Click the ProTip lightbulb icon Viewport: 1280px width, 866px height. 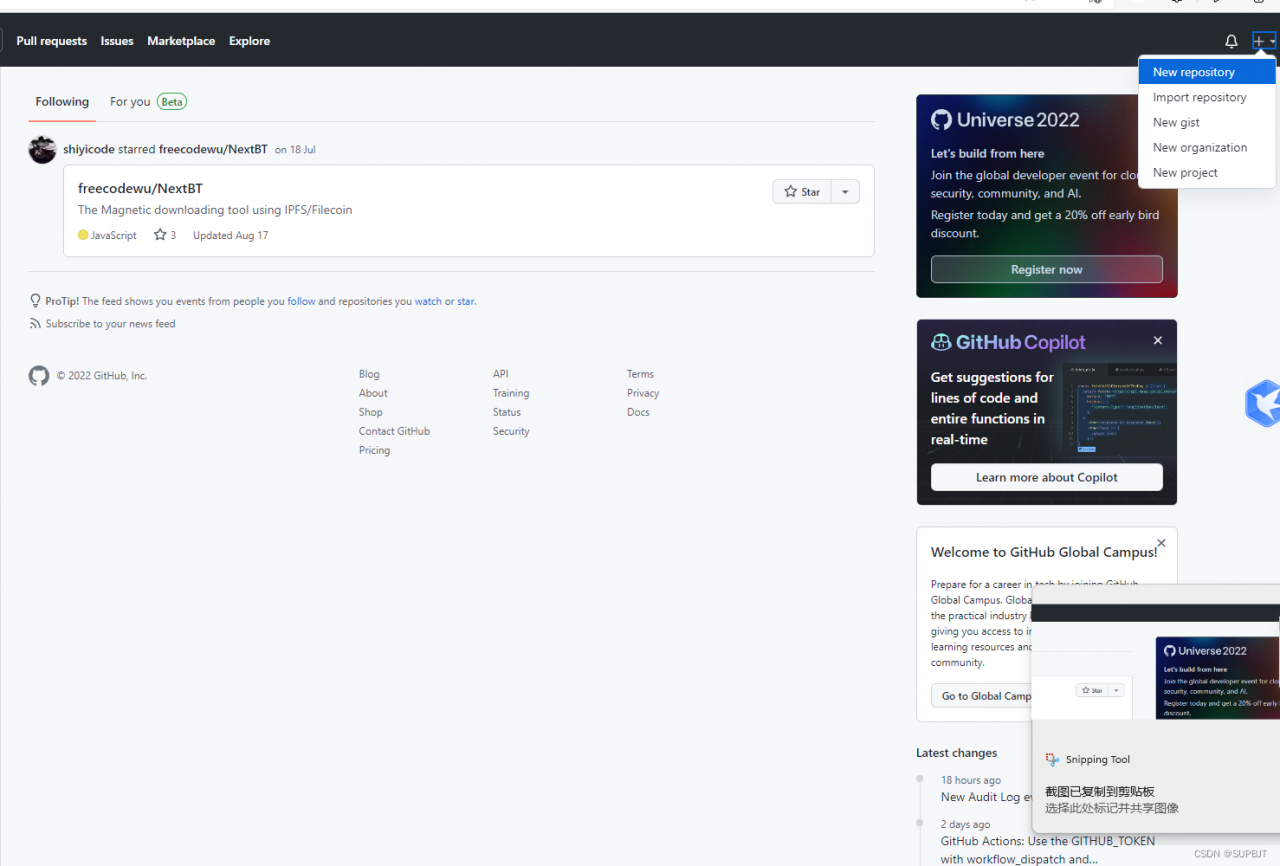[x=35, y=300]
